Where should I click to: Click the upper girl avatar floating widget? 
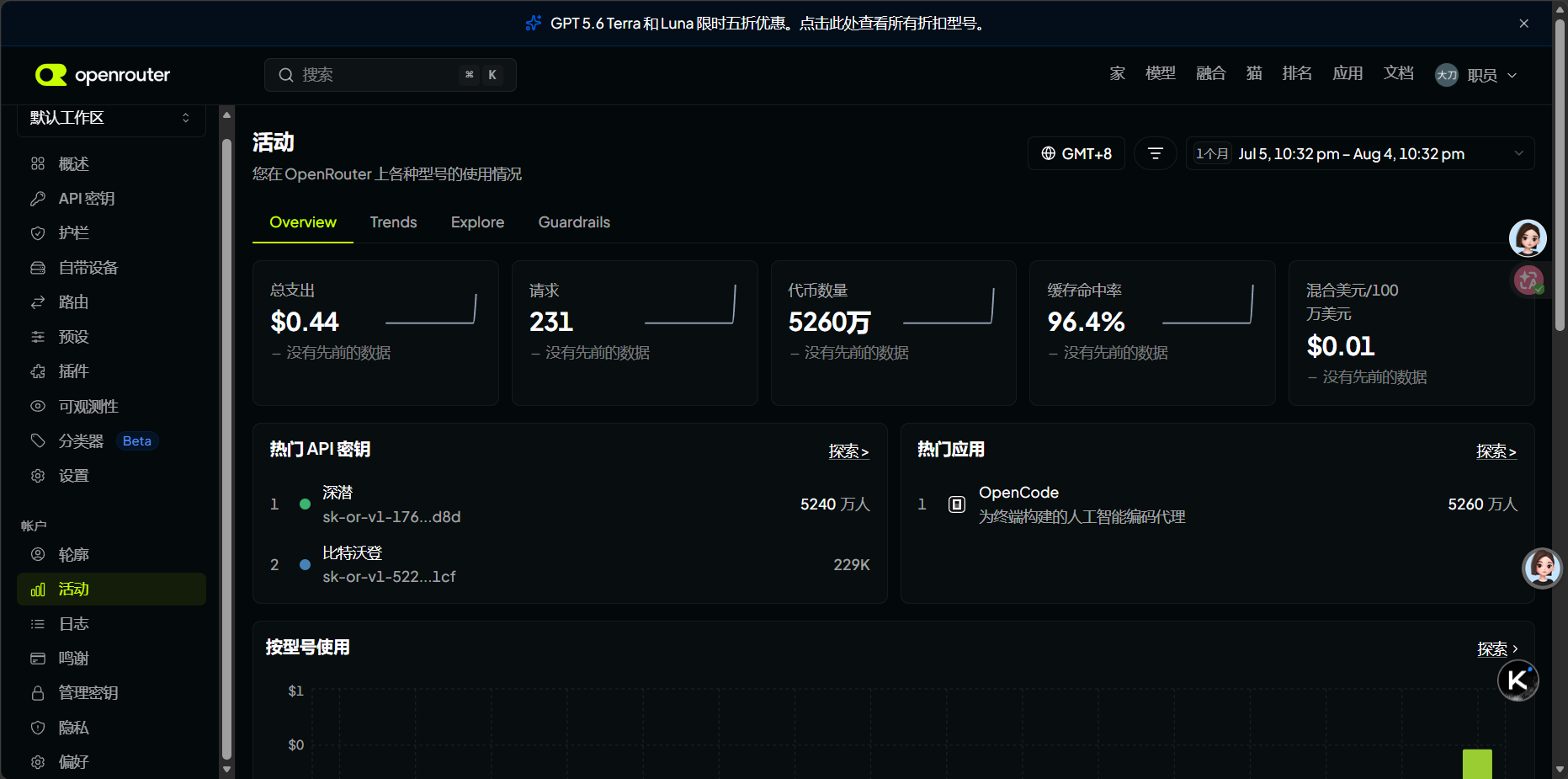[x=1528, y=238]
